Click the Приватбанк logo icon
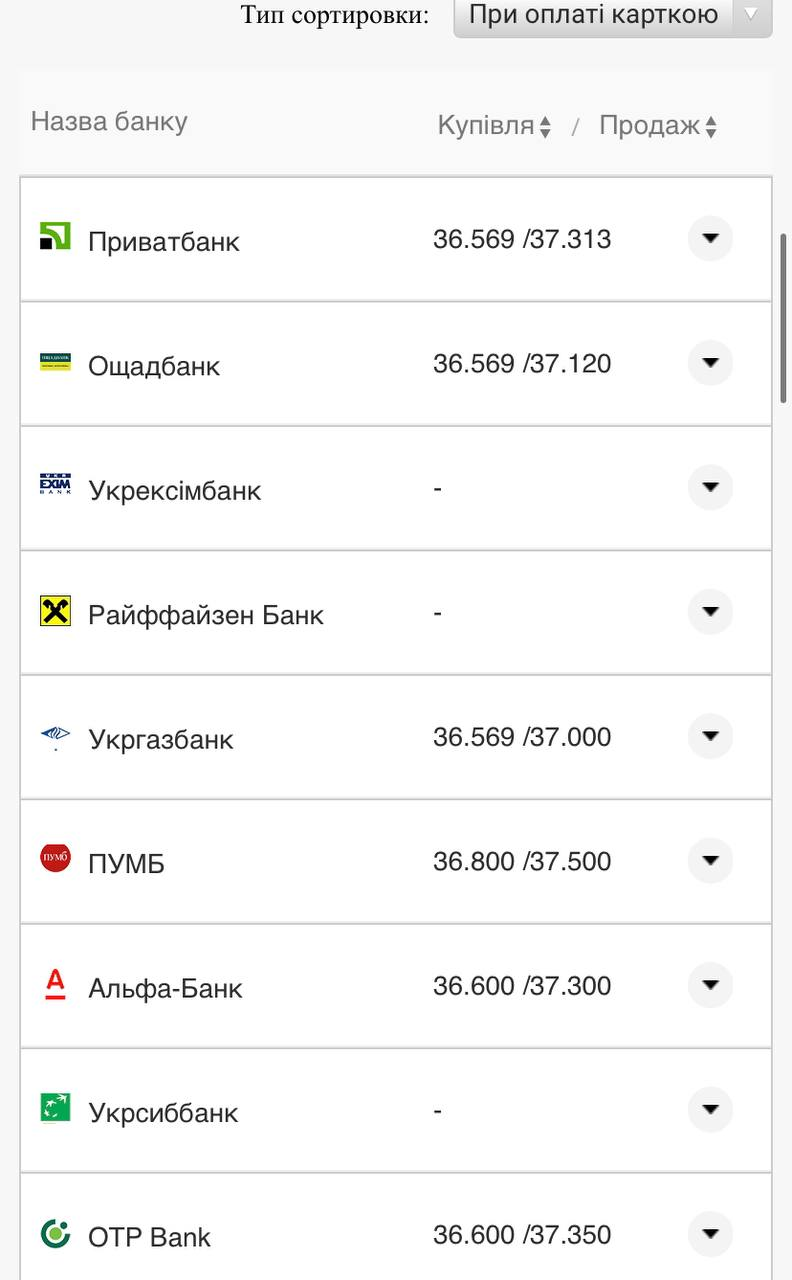Screen dimensions: 792x1280 (x=55, y=237)
